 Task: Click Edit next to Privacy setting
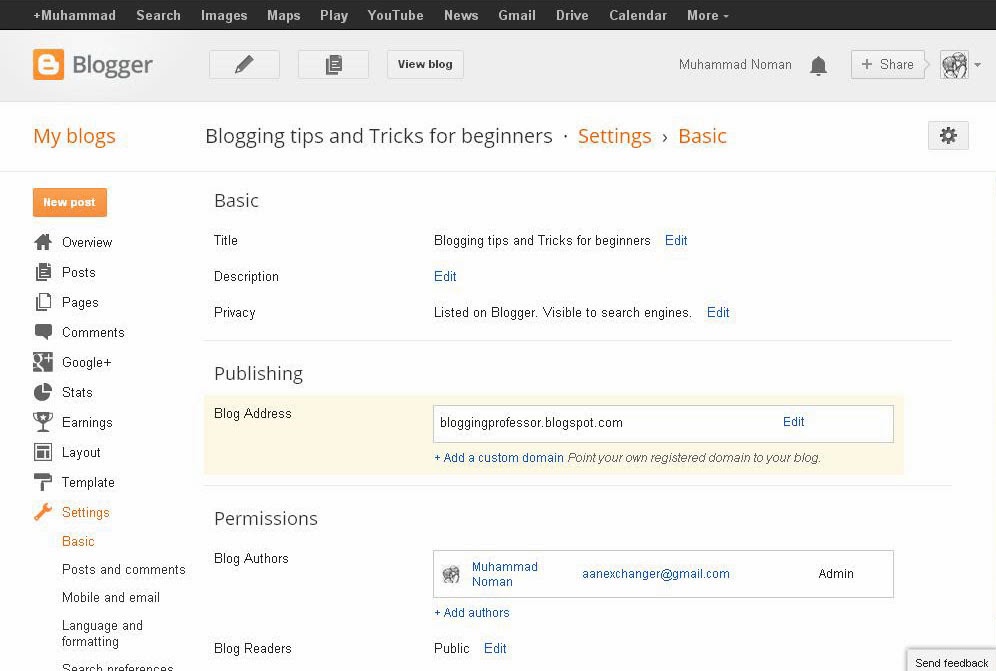(x=718, y=312)
